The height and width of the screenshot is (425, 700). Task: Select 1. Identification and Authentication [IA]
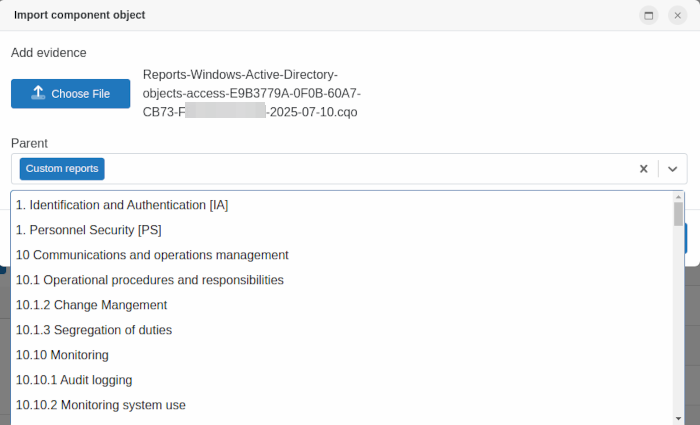pyautogui.click(x=122, y=205)
